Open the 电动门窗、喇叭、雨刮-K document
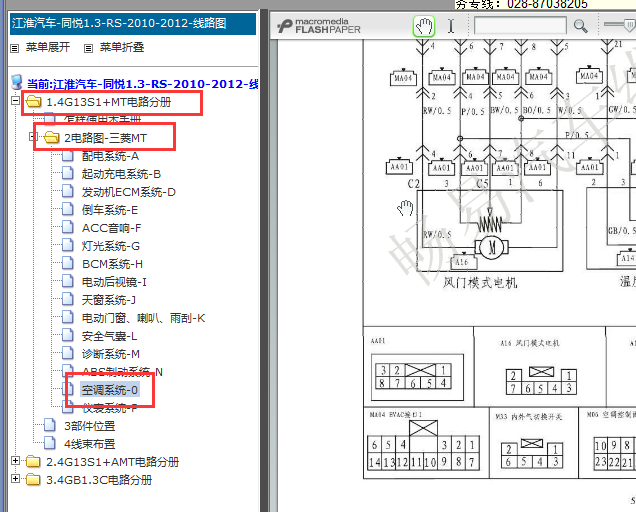This screenshot has width=636, height=512. click(144, 318)
